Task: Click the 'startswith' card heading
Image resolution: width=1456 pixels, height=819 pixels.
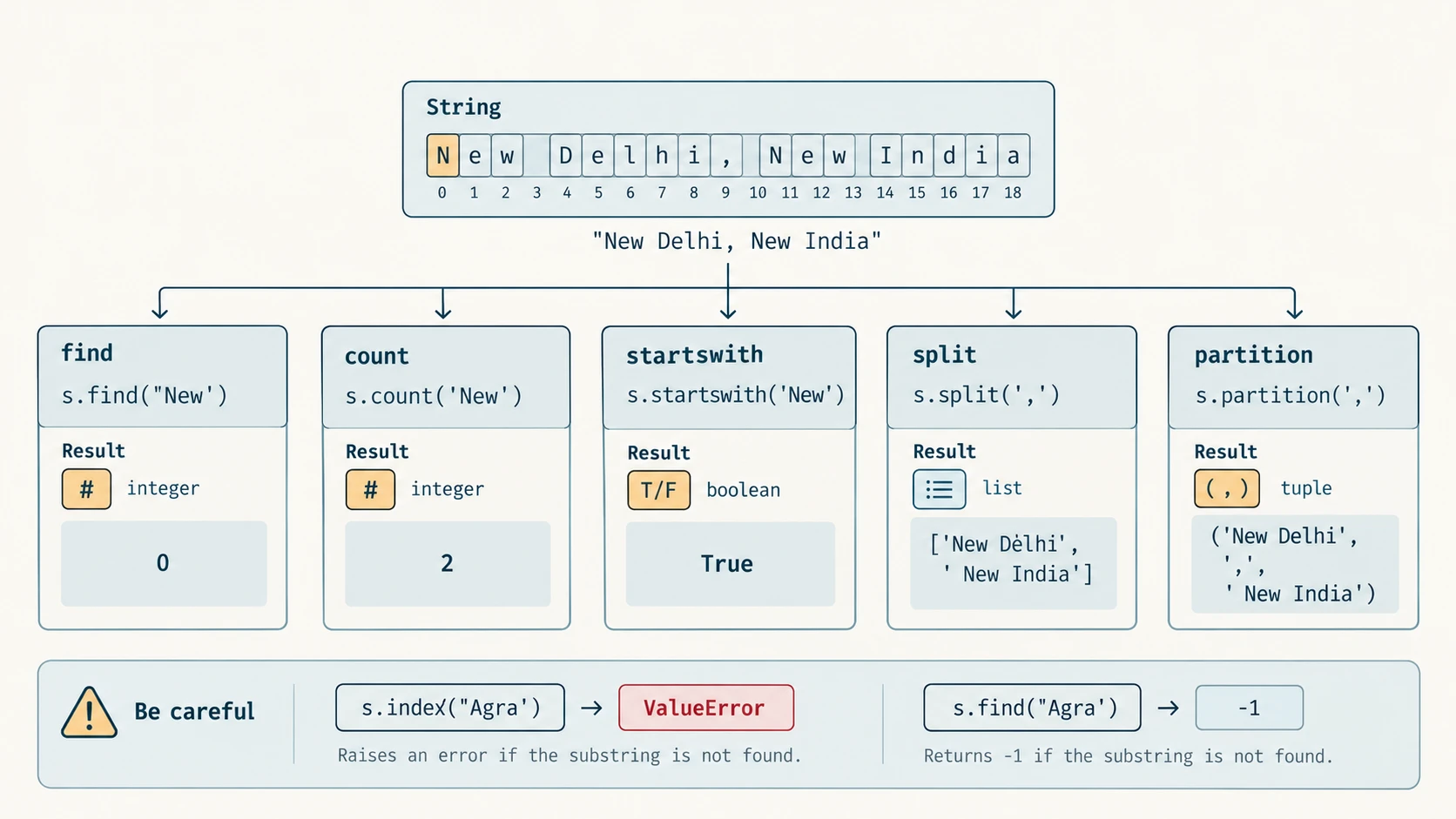Action: coord(694,355)
